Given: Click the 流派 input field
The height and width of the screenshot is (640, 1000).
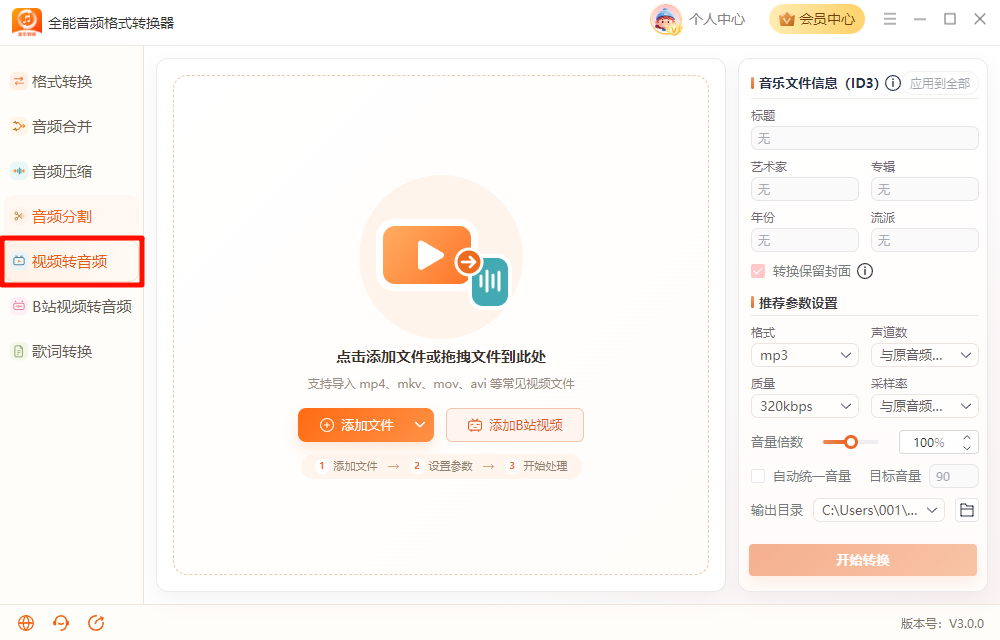Looking at the screenshot, I should tap(924, 240).
